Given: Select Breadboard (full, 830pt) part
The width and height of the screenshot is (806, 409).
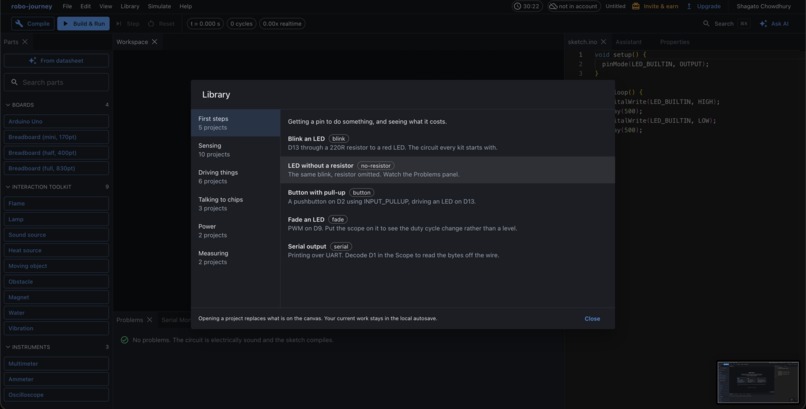Looking at the screenshot, I should 57,168.
